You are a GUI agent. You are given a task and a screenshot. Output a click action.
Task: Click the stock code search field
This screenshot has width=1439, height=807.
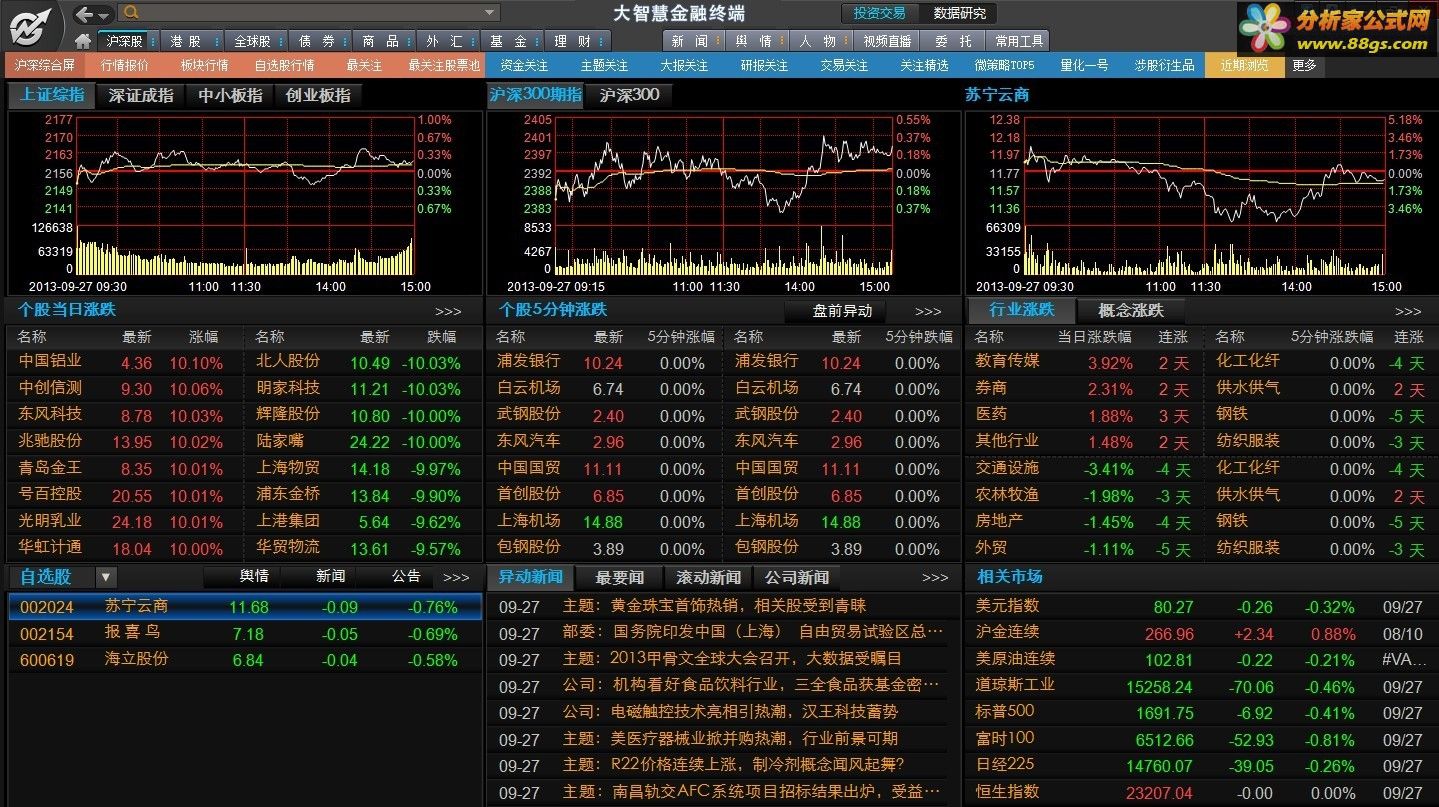[x=308, y=13]
